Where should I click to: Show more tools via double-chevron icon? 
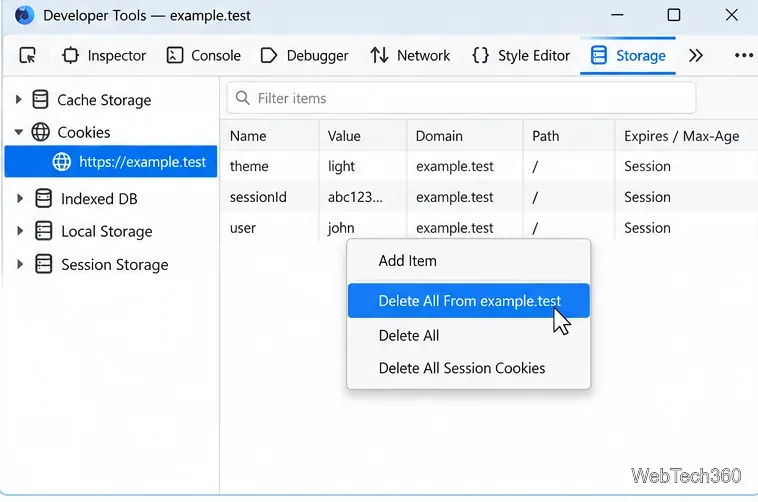point(696,56)
